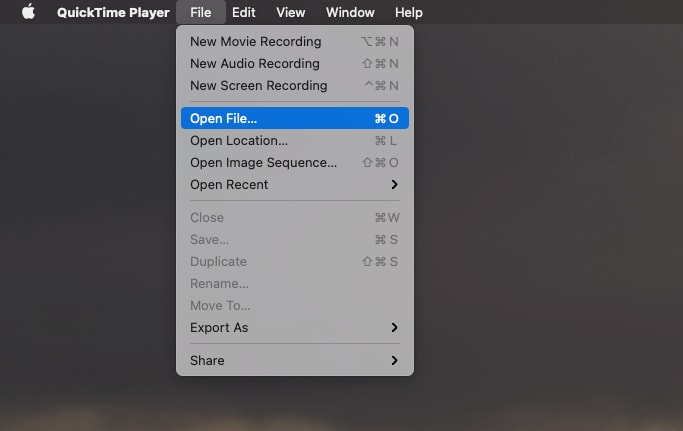Choose New Movie Recording

click(295, 41)
